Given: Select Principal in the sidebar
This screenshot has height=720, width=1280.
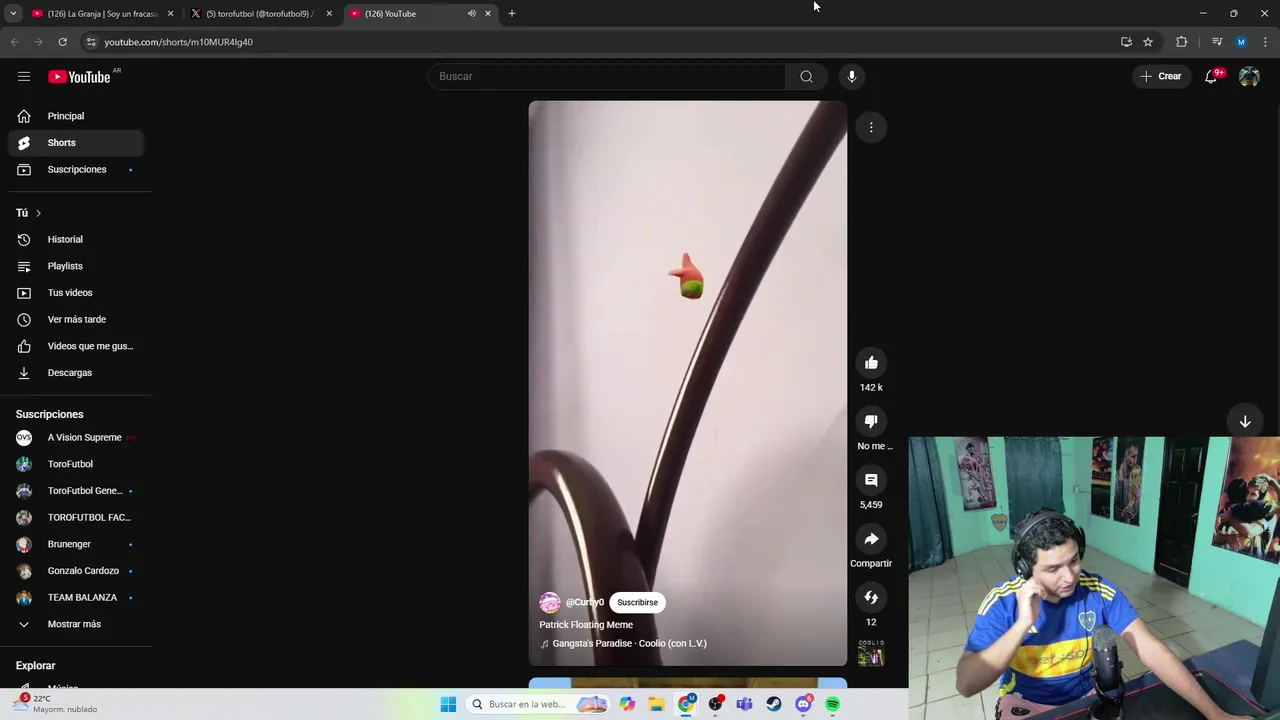Looking at the screenshot, I should (x=76, y=116).
